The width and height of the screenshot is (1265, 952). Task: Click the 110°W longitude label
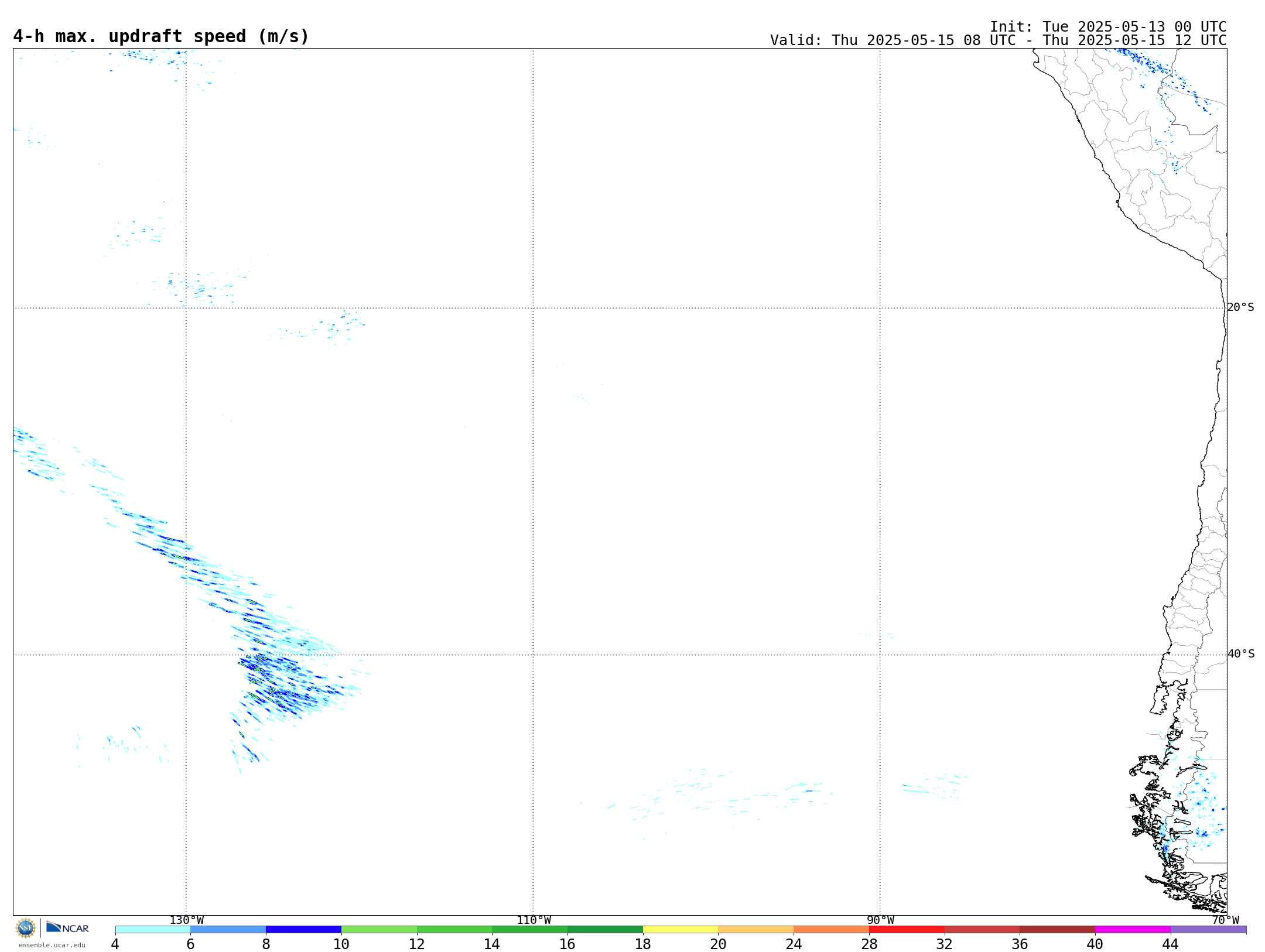coord(534,920)
